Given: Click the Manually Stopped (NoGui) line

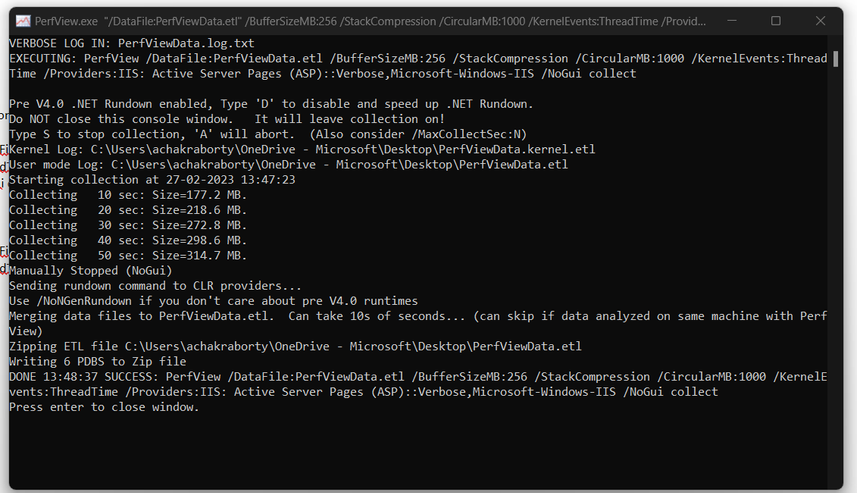Looking at the screenshot, I should (x=91, y=271).
